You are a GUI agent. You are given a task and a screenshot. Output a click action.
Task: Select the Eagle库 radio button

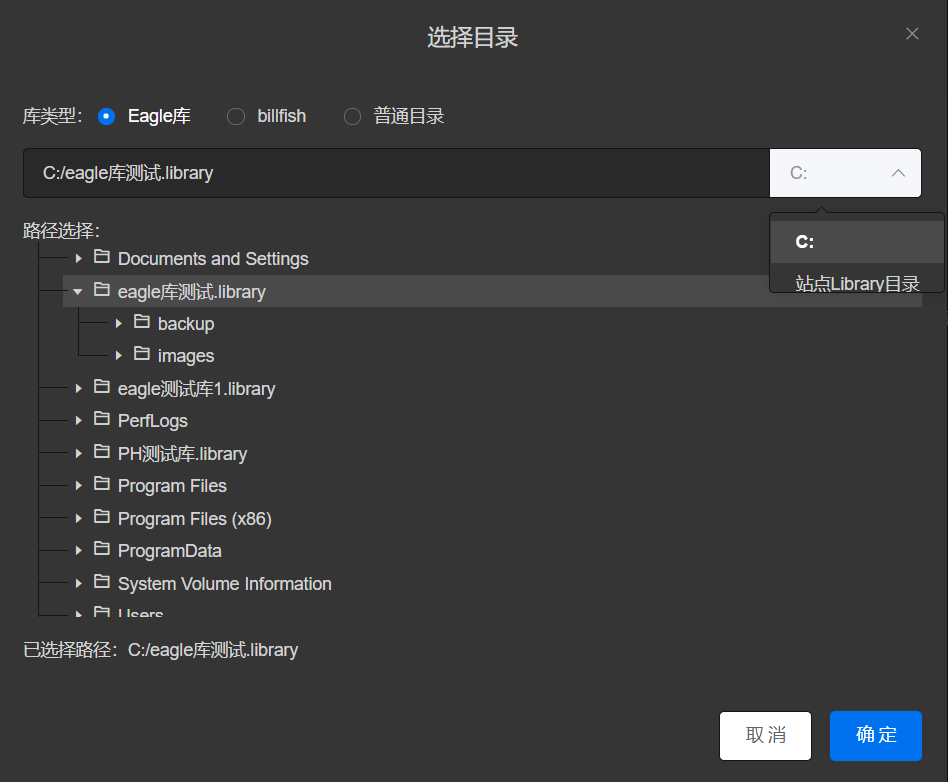click(x=106, y=116)
